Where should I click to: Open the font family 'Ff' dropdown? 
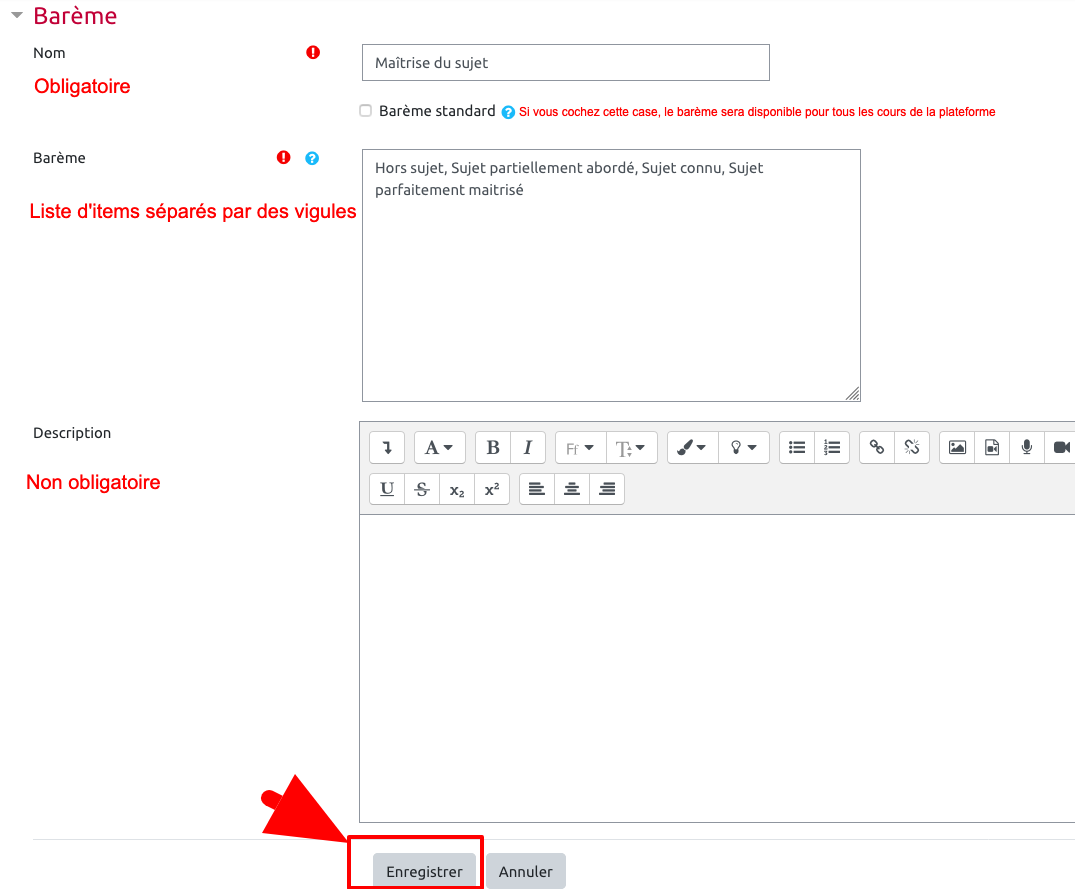click(580, 448)
